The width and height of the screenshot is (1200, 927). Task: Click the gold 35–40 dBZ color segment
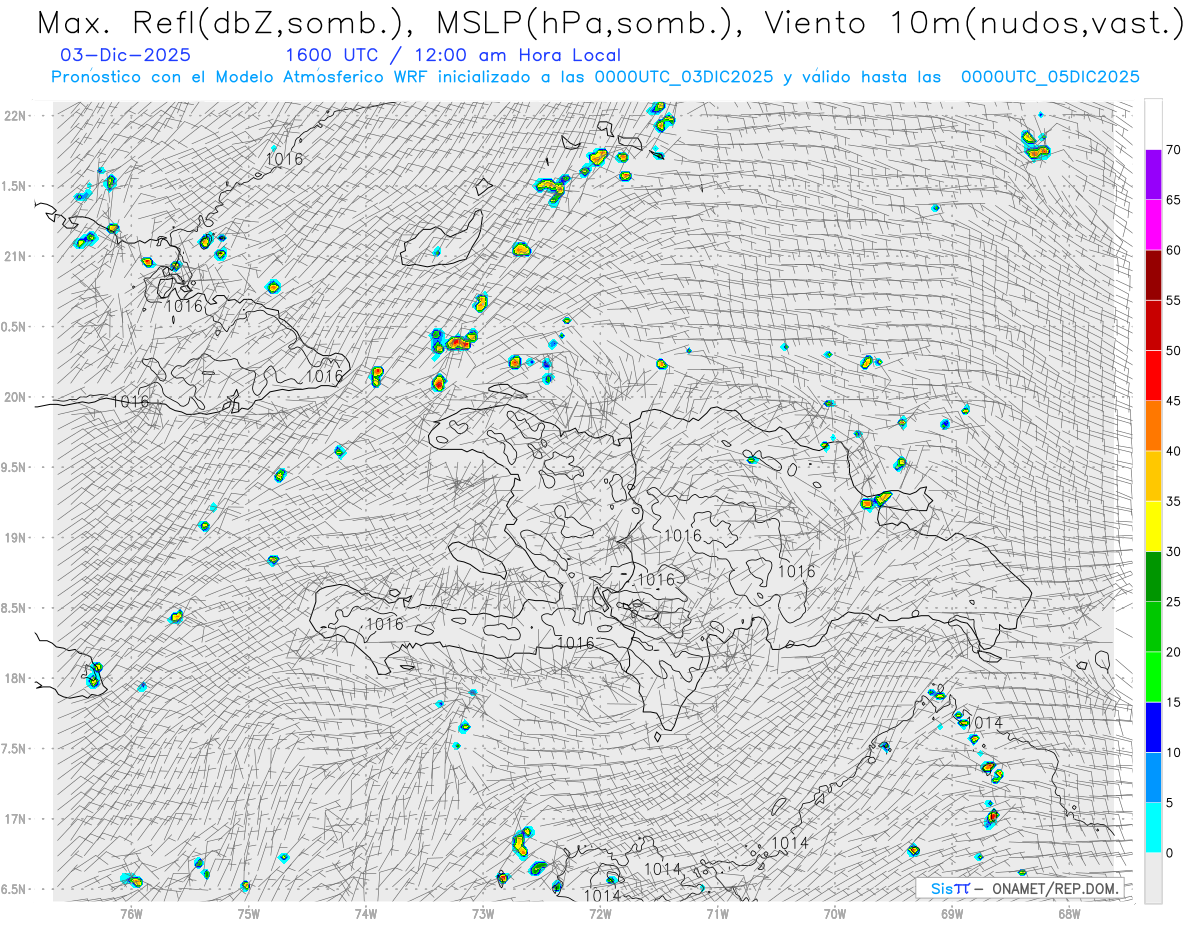click(x=1153, y=476)
